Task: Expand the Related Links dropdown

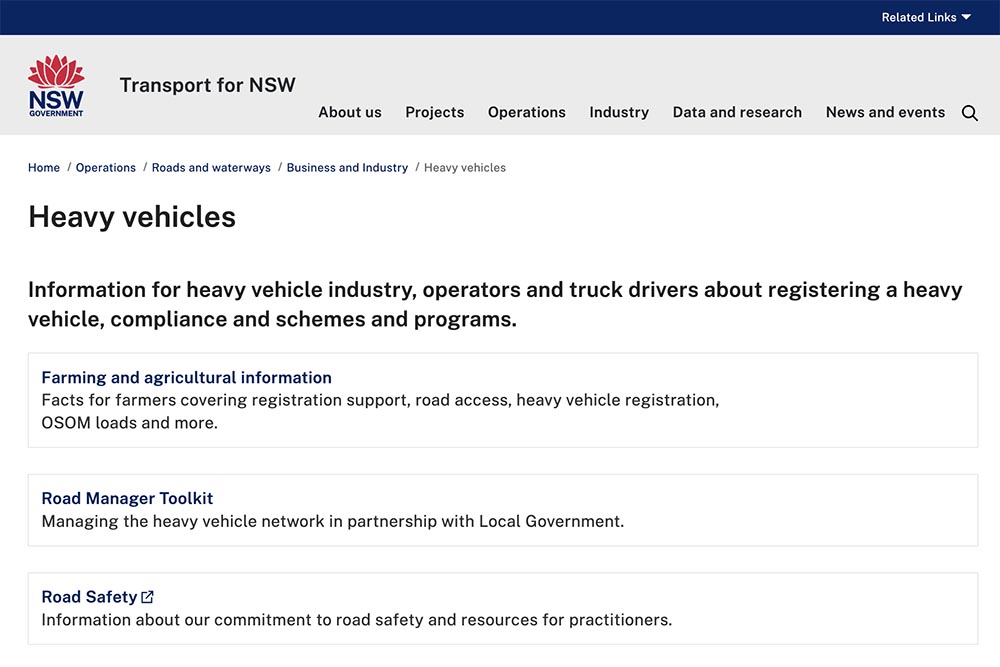Action: pos(925,17)
